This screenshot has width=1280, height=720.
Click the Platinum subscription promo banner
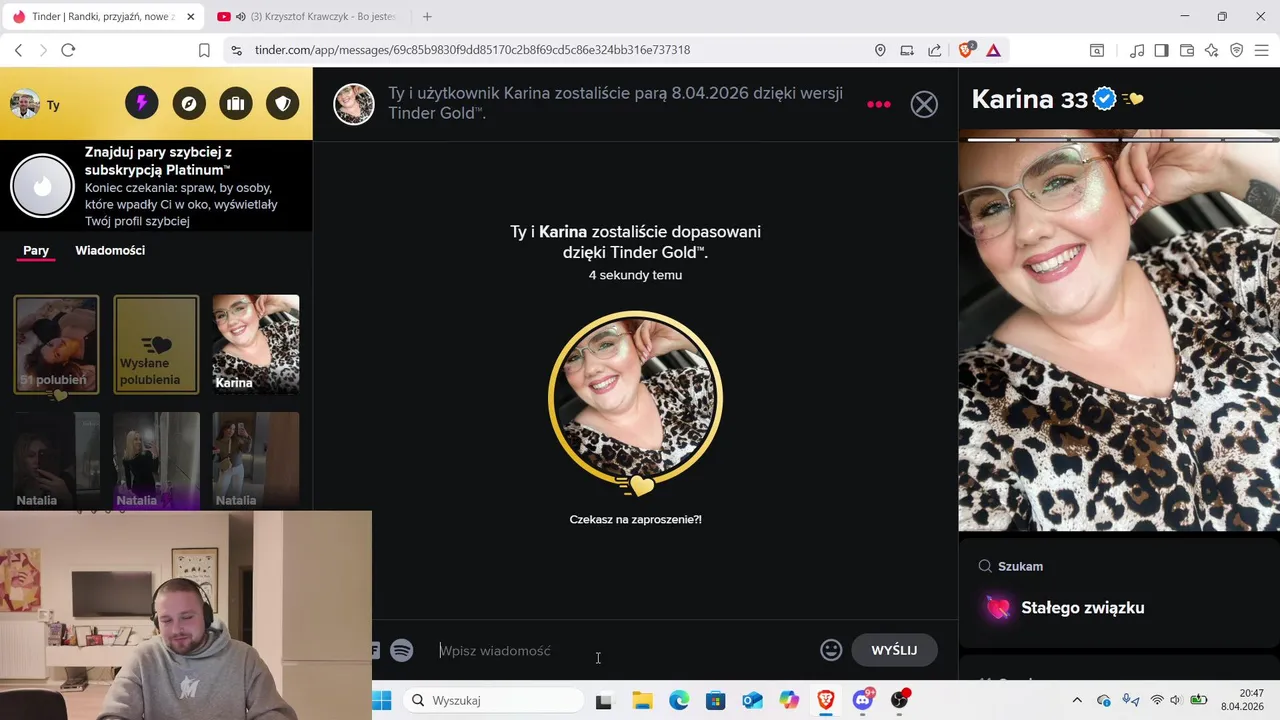coord(156,186)
